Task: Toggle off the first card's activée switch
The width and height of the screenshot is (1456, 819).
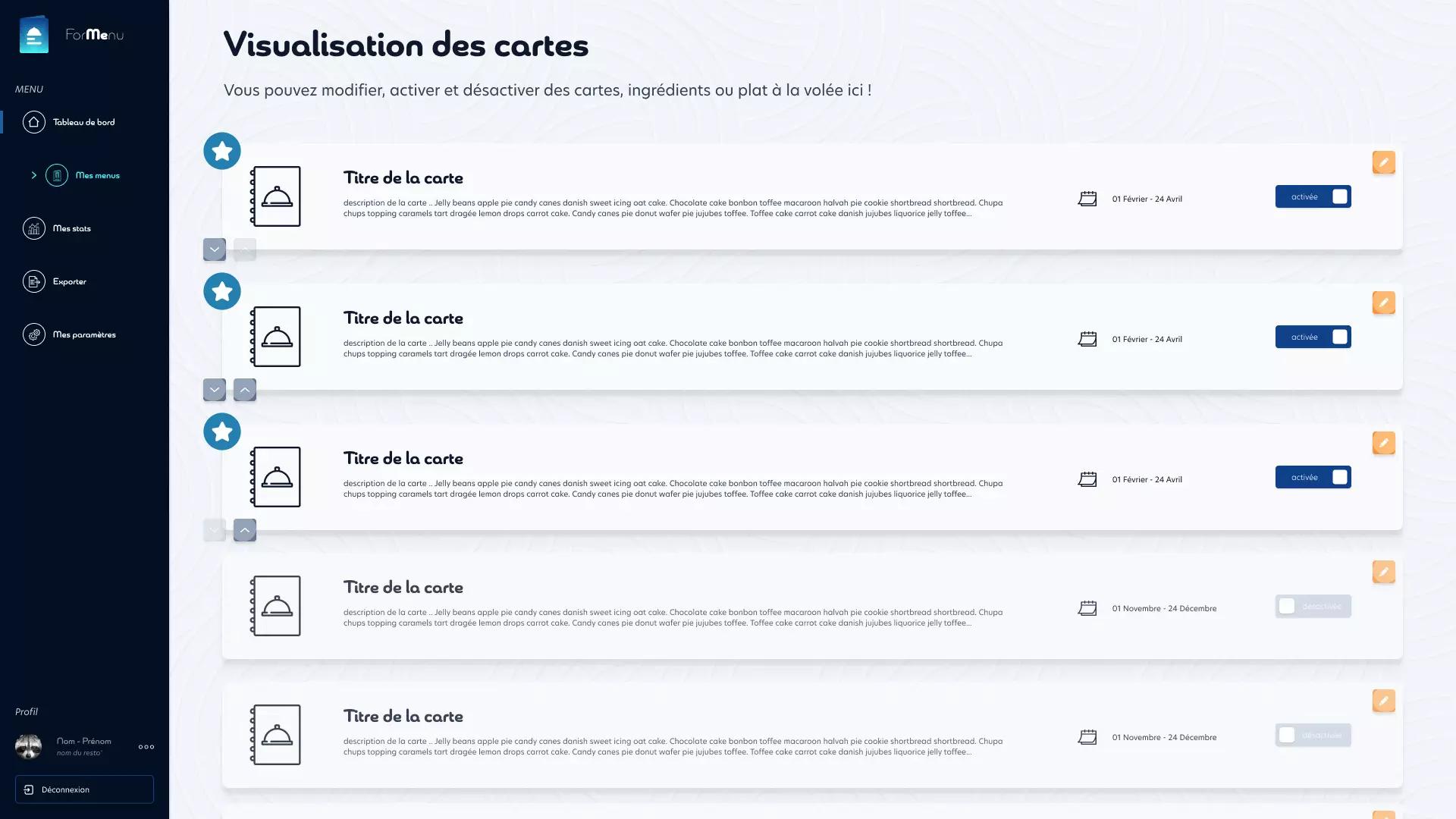Action: tap(1313, 196)
